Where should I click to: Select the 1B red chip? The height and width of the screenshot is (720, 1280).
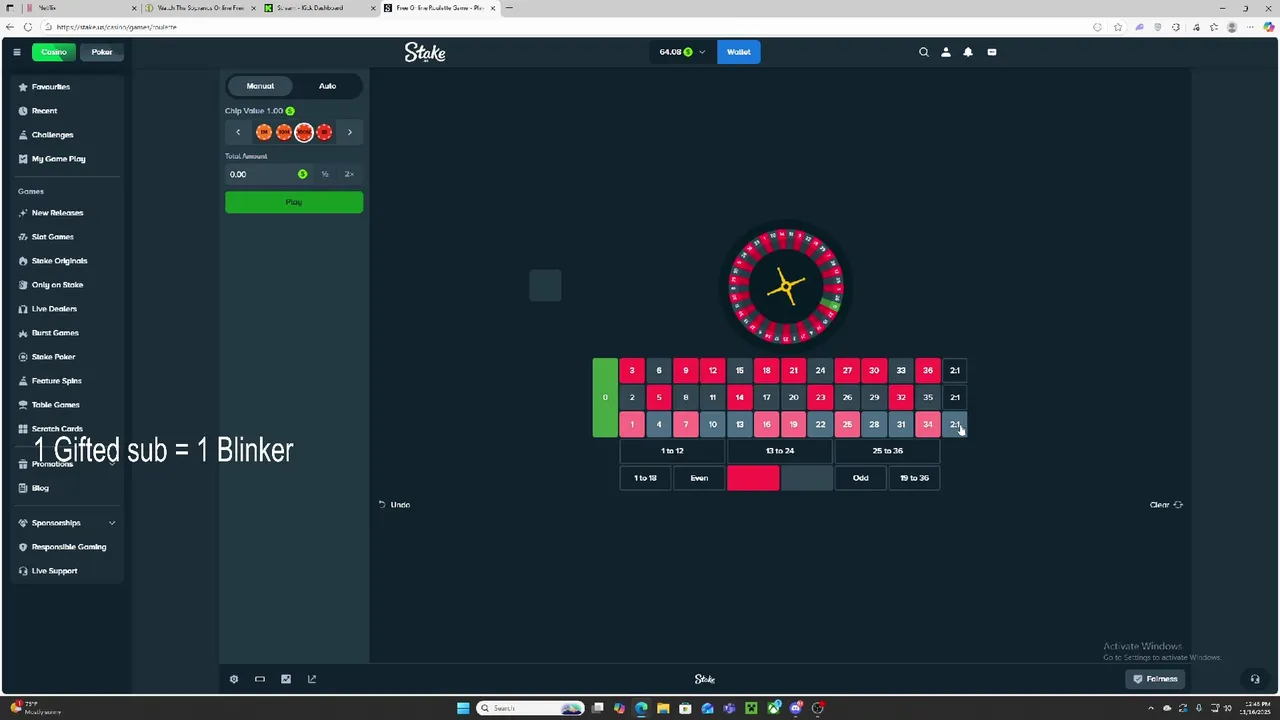pos(324,132)
